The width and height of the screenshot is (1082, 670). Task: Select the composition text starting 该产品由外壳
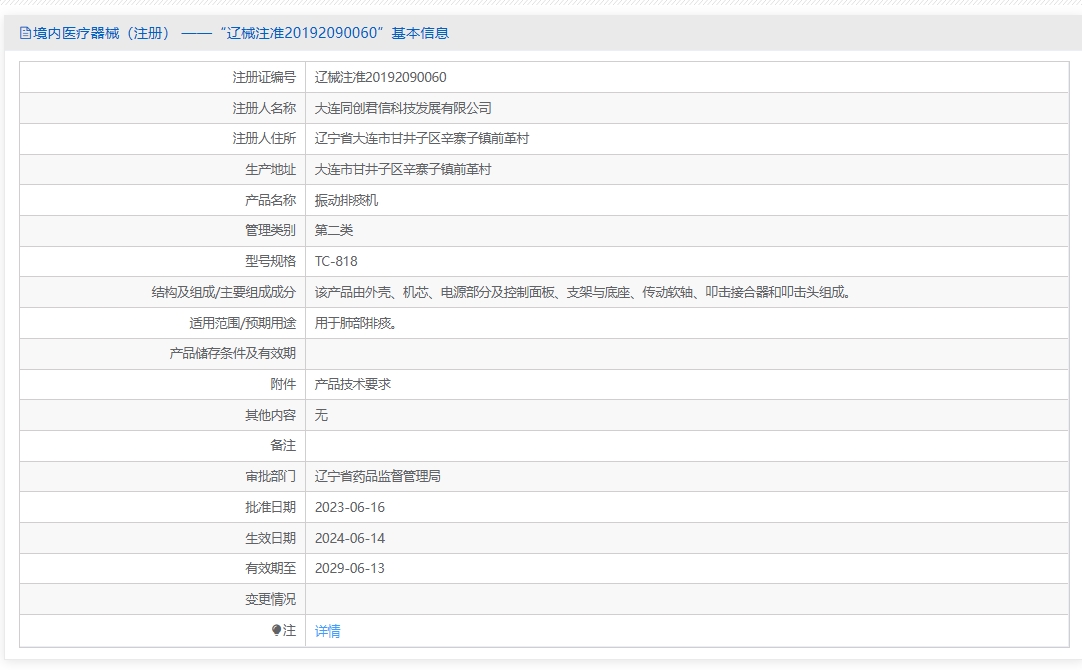[x=584, y=293]
